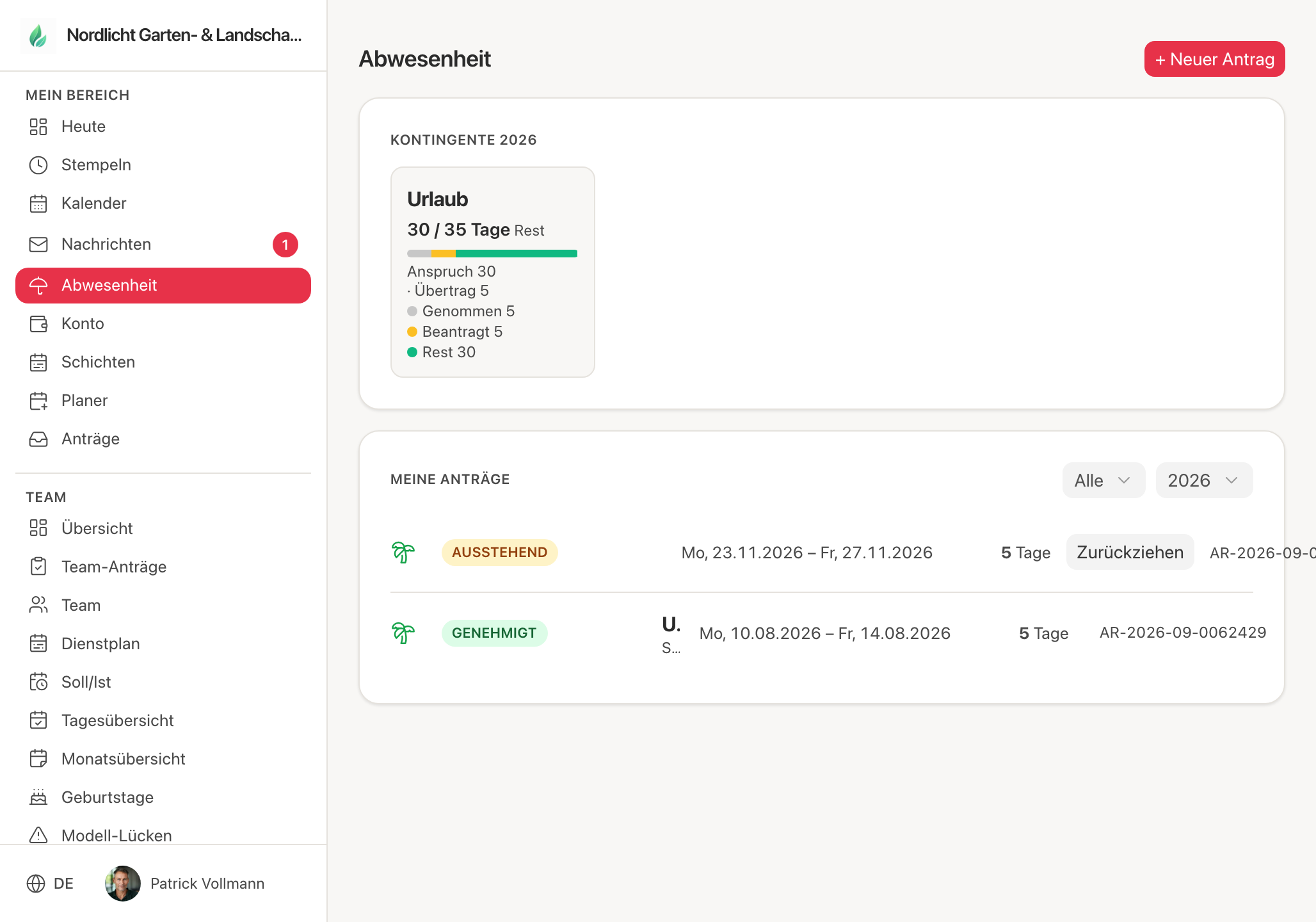The height and width of the screenshot is (922, 1316).
Task: Click the Stempeln clock icon
Action: pyautogui.click(x=38, y=165)
